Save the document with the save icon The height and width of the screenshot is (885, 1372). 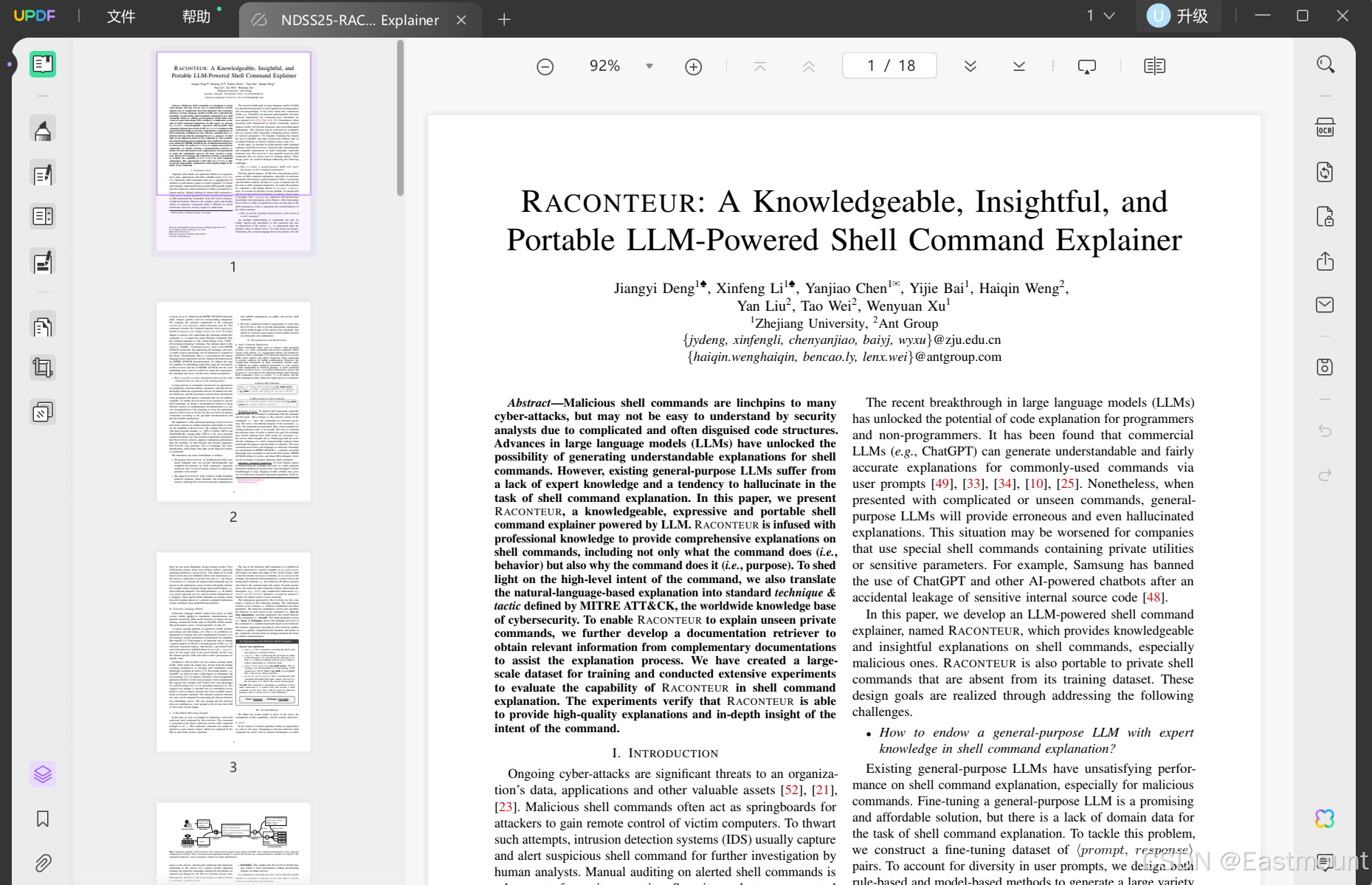(1326, 367)
